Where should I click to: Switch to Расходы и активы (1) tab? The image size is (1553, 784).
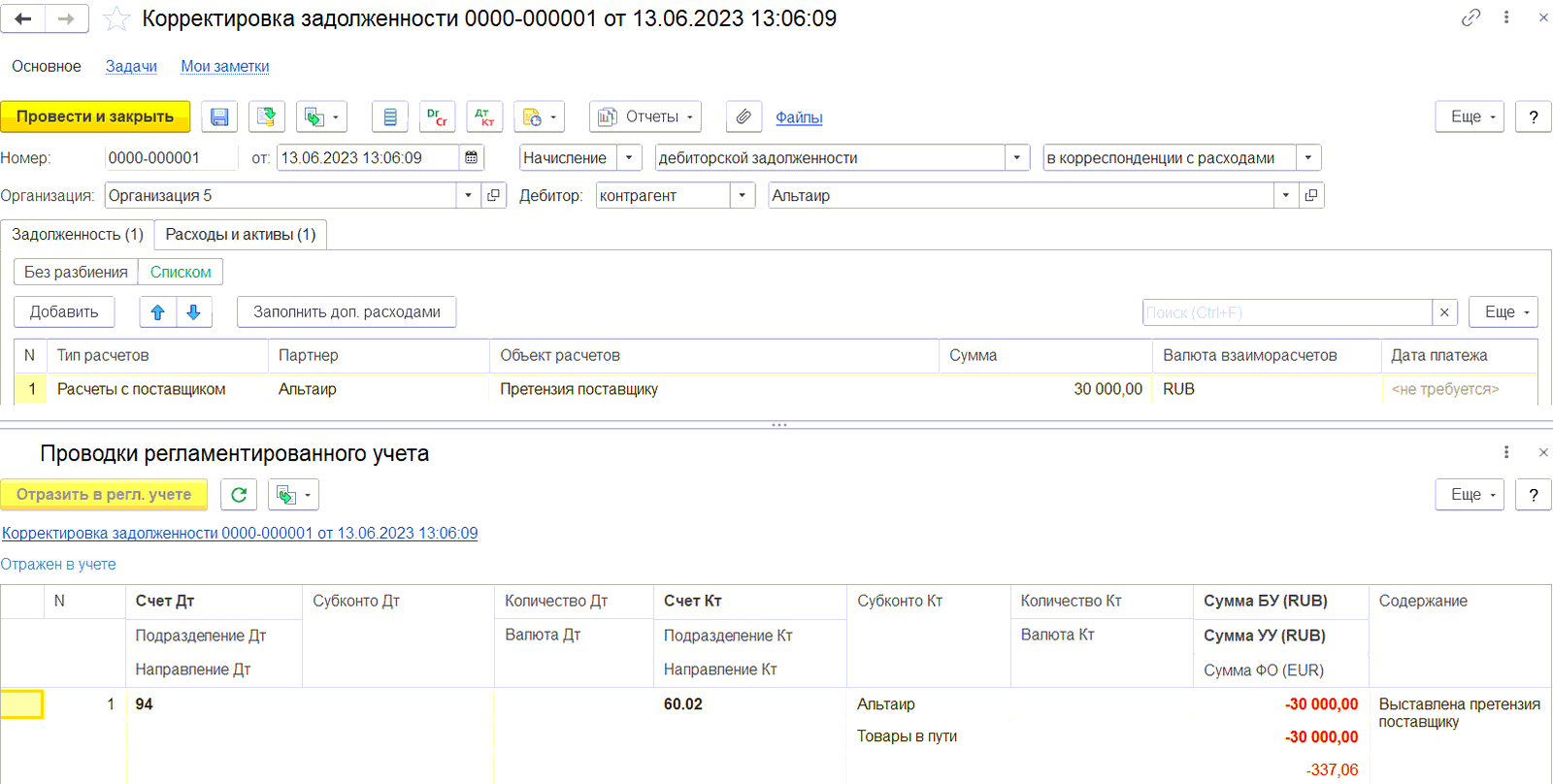(x=241, y=235)
